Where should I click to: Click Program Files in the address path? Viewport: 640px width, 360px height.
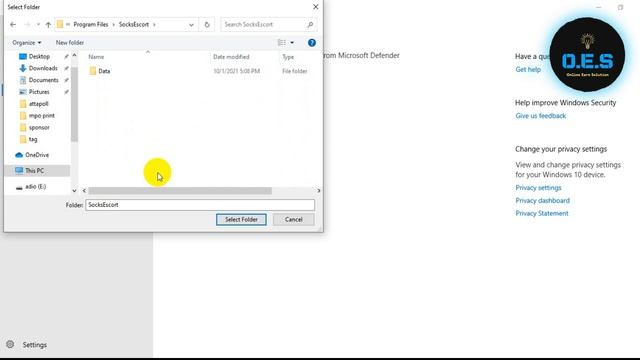pos(91,24)
